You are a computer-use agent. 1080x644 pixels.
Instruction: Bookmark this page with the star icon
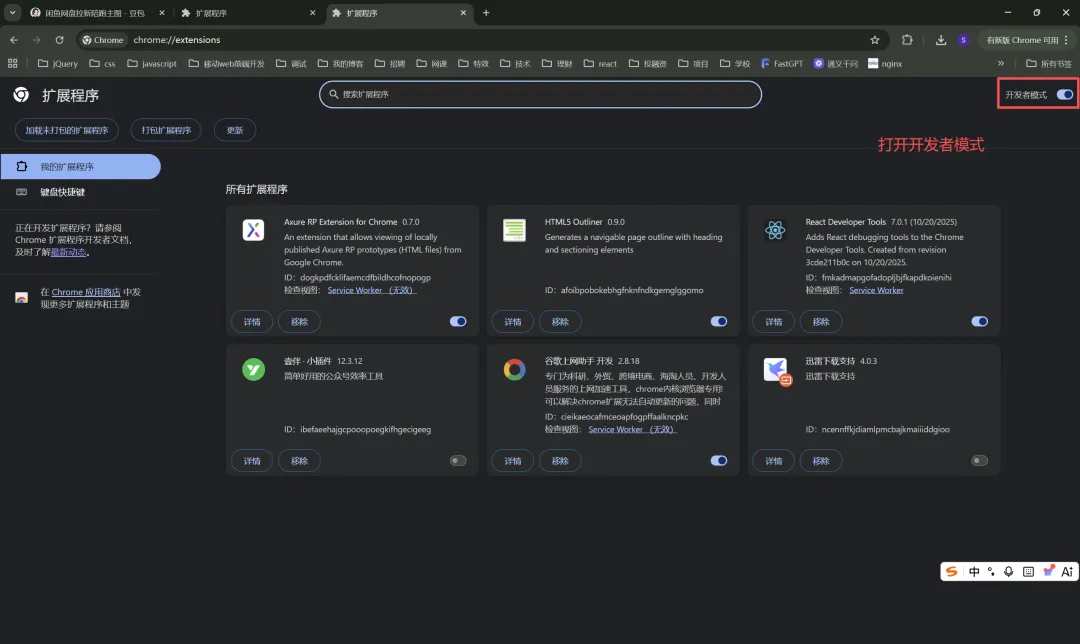coord(875,40)
